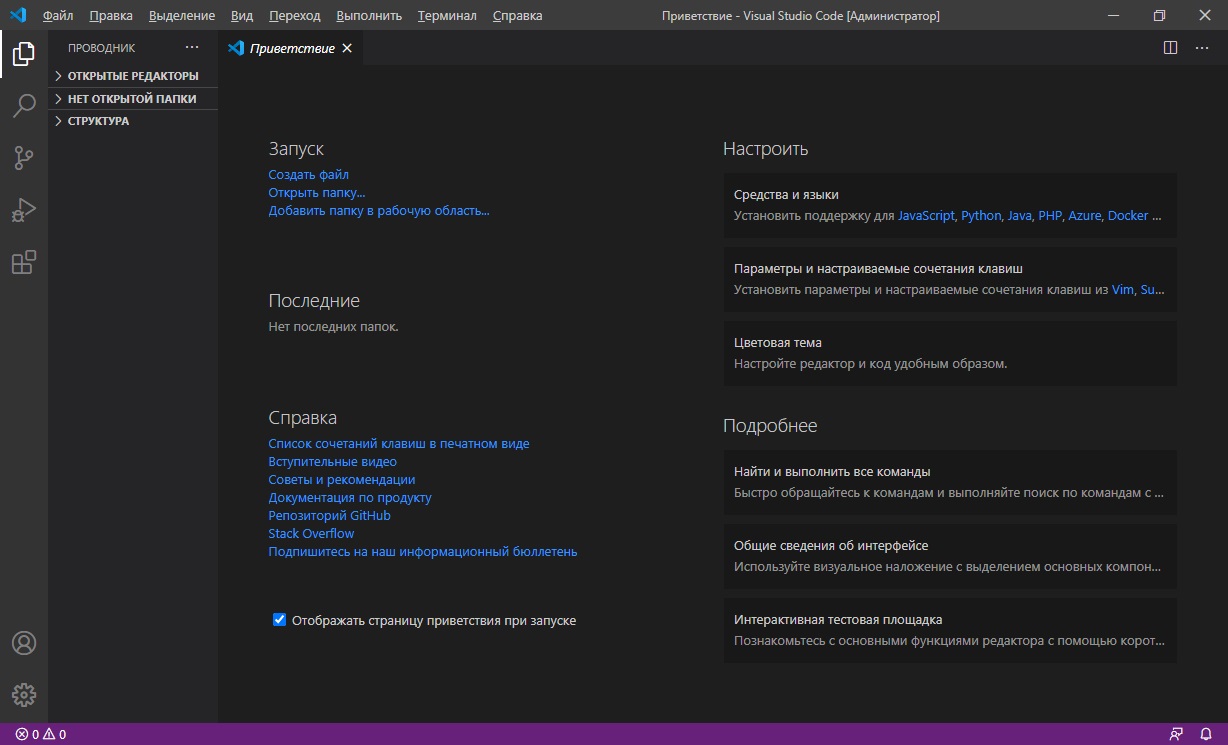The image size is (1228, 745).
Task: Open notifications bell in status bar
Action: tap(1206, 734)
